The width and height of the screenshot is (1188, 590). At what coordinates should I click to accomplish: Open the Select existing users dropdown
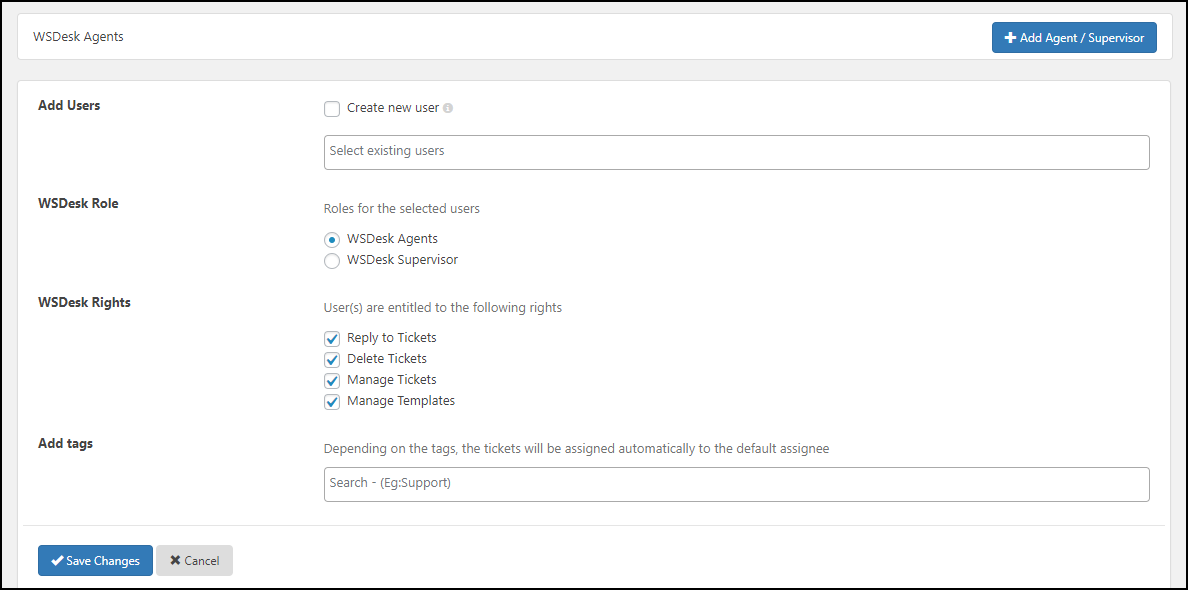[736, 152]
